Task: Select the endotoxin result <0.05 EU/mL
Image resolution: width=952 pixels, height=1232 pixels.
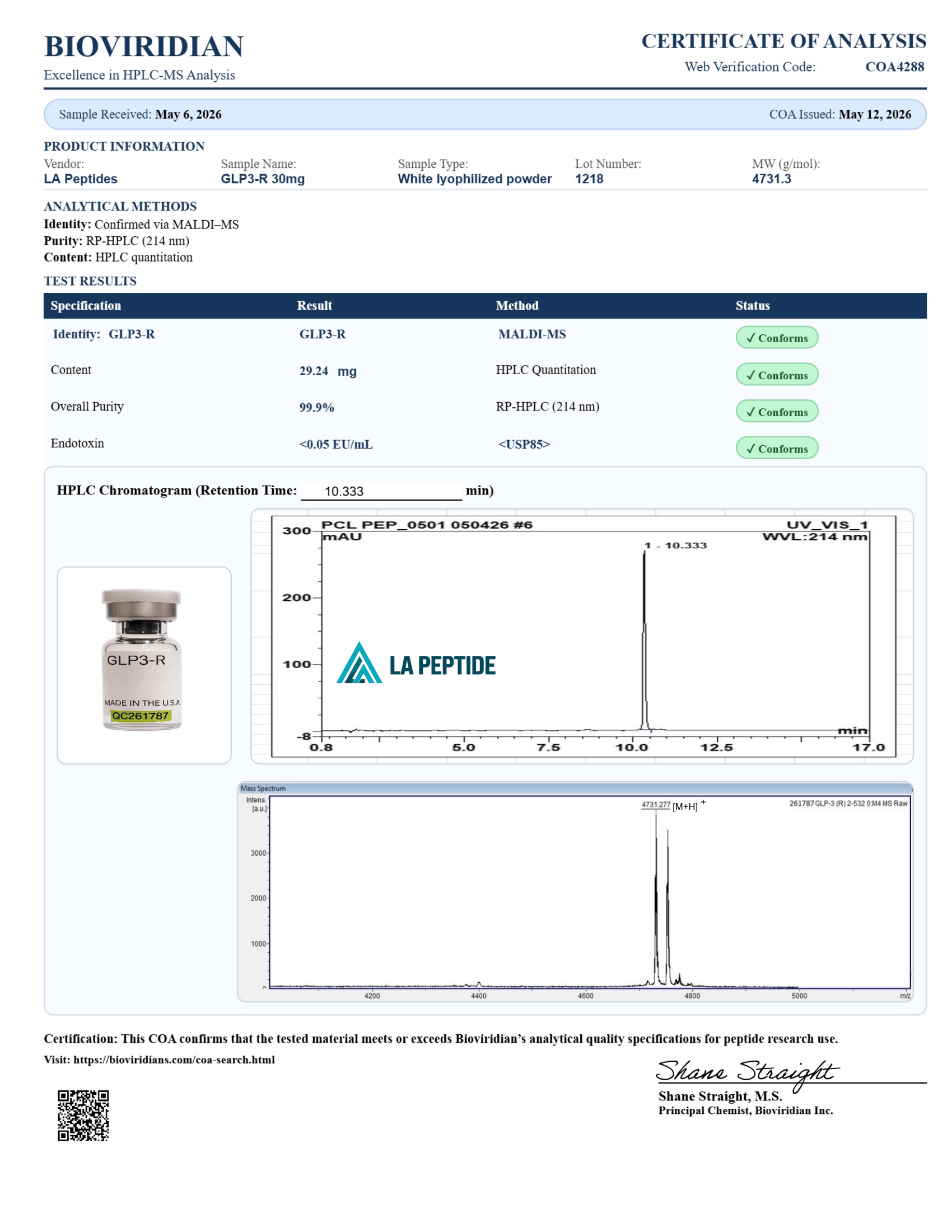Action: point(335,445)
